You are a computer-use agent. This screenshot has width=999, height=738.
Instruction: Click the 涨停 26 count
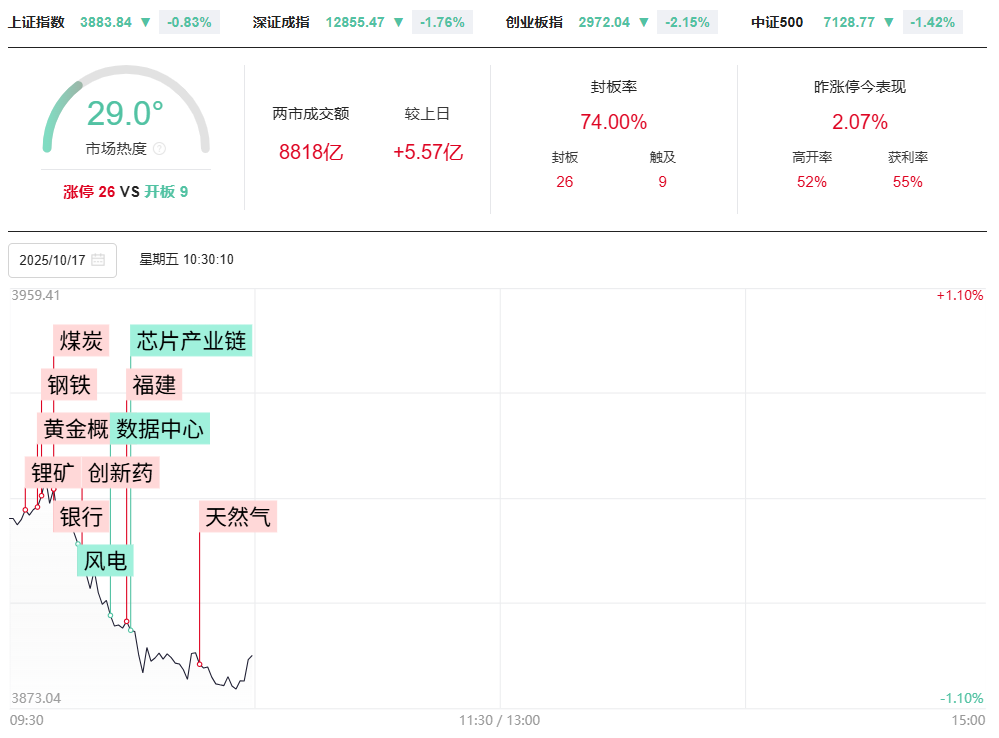pyautogui.click(x=89, y=192)
